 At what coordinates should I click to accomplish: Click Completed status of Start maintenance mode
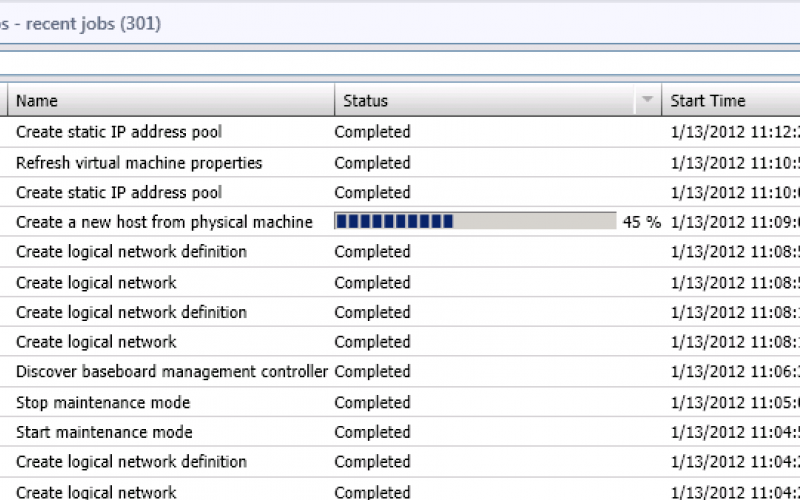(x=372, y=432)
